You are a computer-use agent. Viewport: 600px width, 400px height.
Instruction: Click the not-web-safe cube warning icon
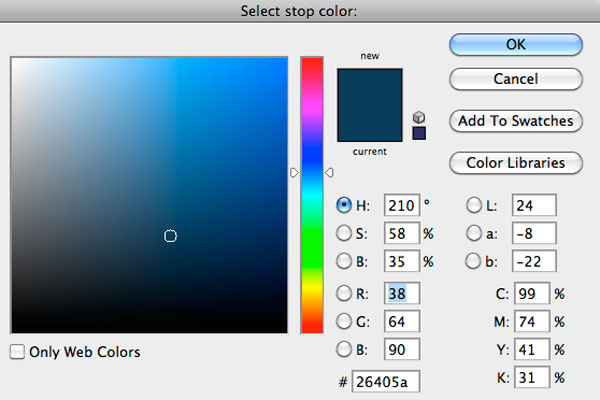[x=419, y=117]
